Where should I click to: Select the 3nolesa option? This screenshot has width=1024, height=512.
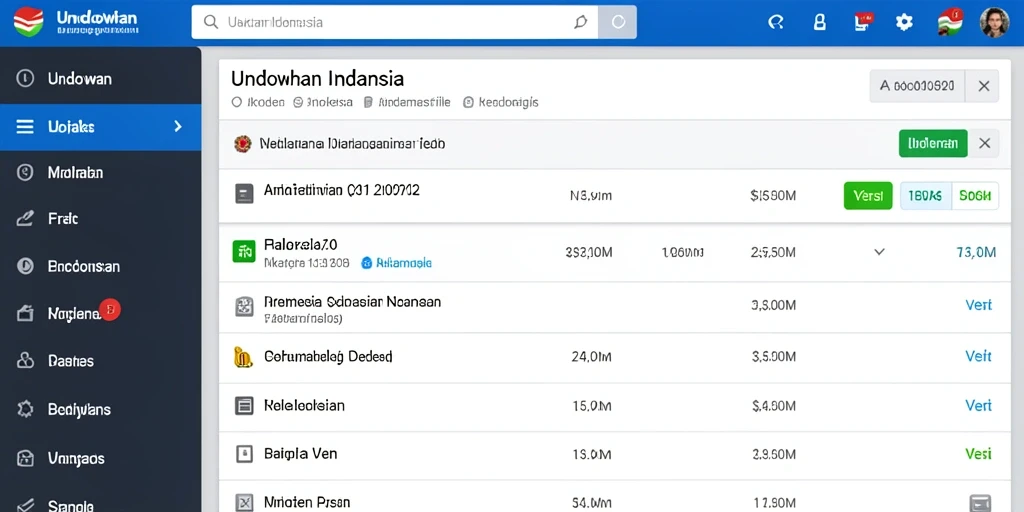tap(323, 103)
